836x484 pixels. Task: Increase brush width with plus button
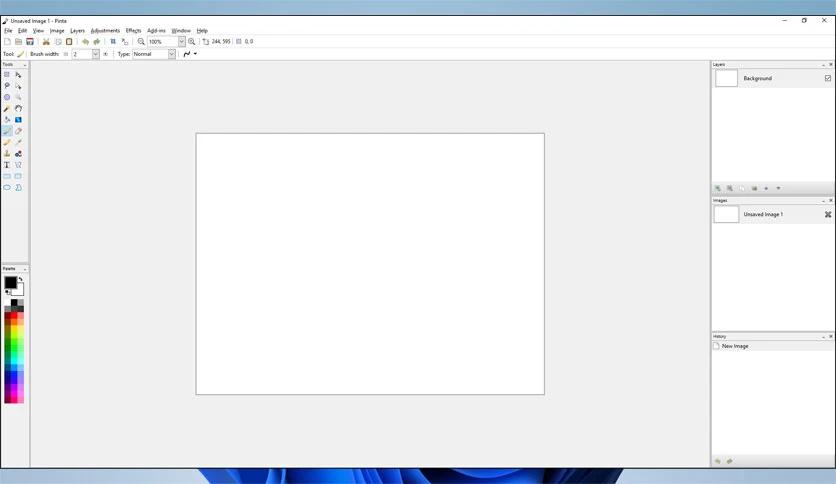106,54
